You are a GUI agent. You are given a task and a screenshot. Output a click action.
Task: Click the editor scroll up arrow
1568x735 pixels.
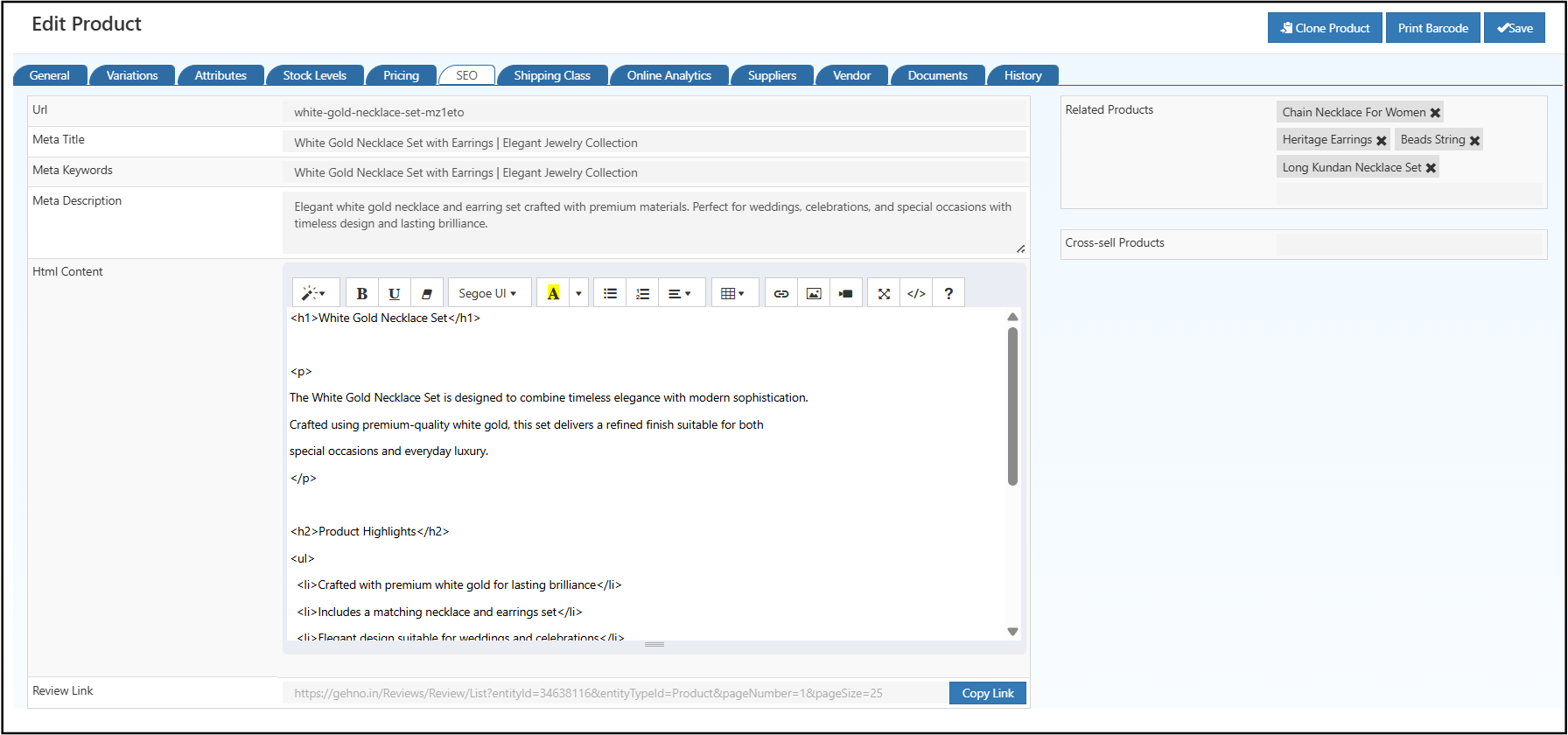point(1012,317)
